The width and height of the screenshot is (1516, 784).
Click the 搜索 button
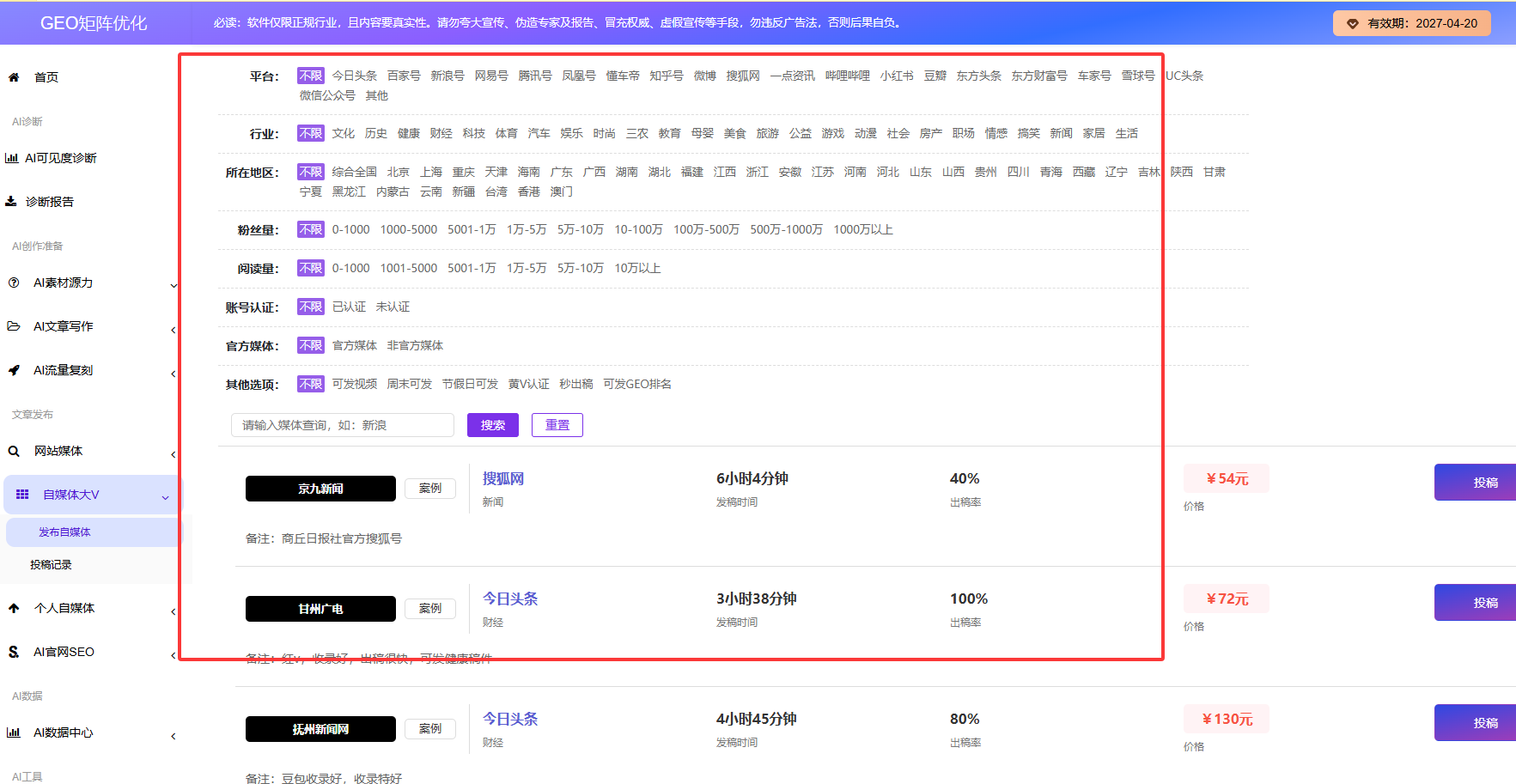pyautogui.click(x=493, y=425)
